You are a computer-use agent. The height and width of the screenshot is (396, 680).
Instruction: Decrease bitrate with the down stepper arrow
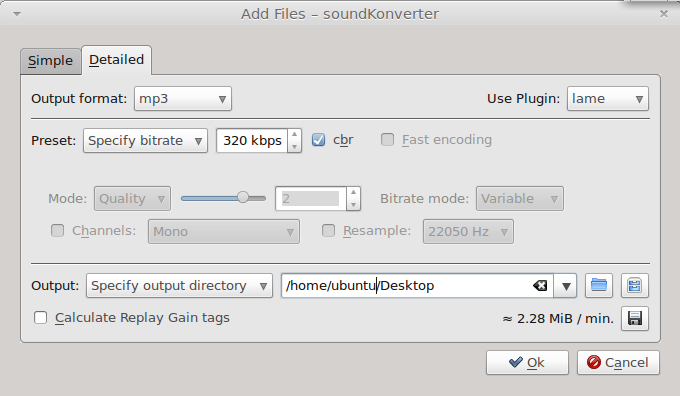[x=294, y=147]
